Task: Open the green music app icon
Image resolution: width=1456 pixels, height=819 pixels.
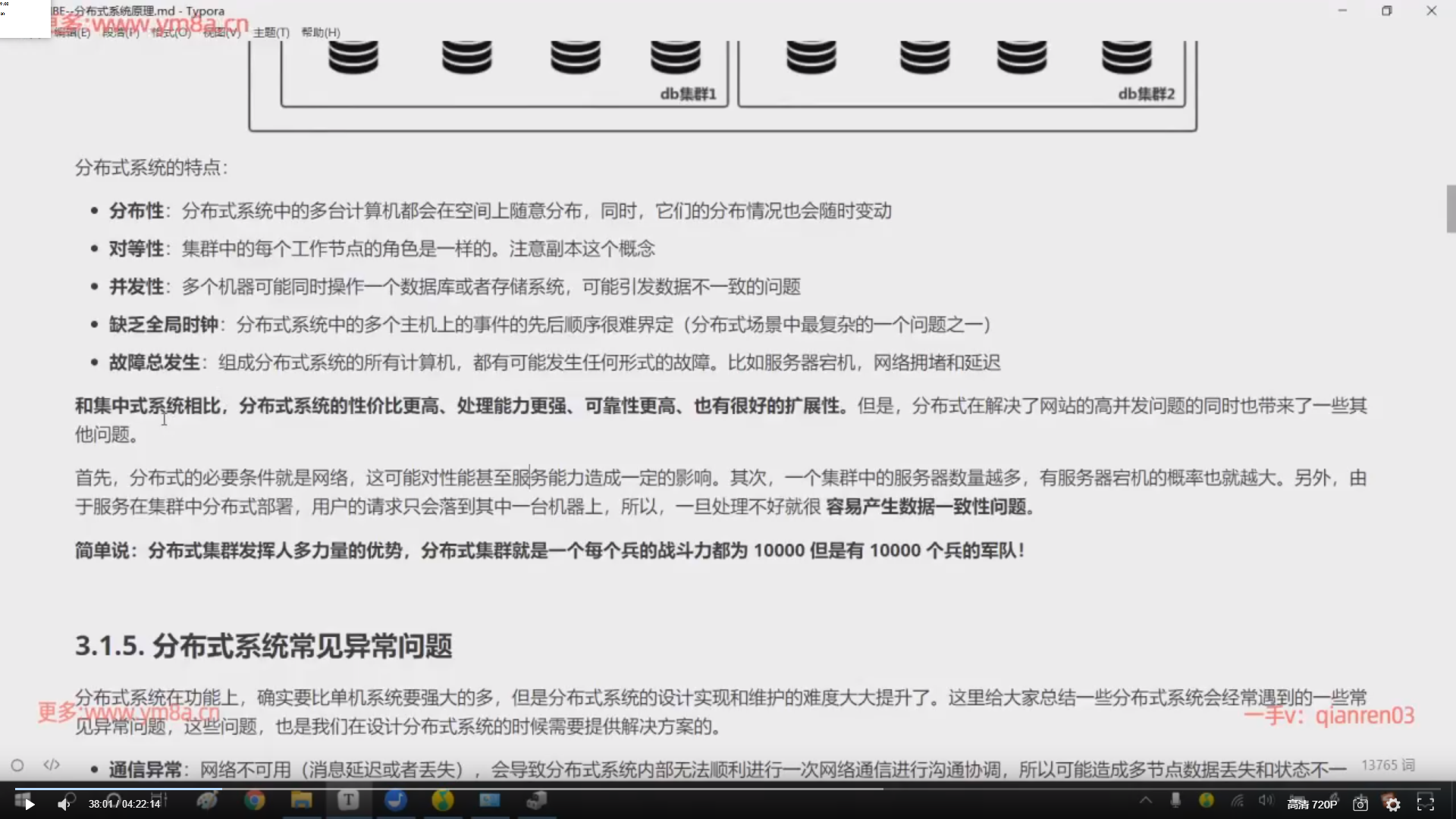Action: tap(443, 800)
